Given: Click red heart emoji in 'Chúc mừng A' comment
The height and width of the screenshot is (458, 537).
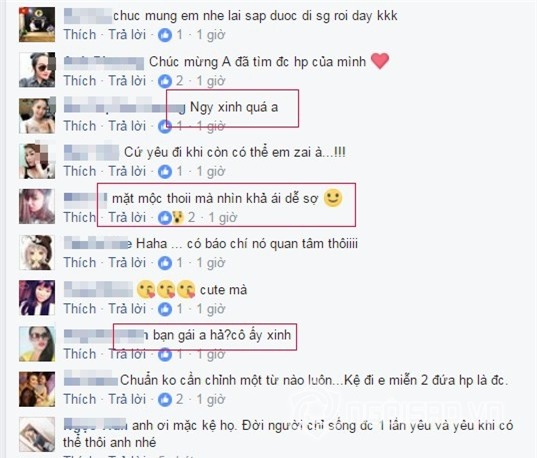Looking at the screenshot, I should pyautogui.click(x=380, y=61).
